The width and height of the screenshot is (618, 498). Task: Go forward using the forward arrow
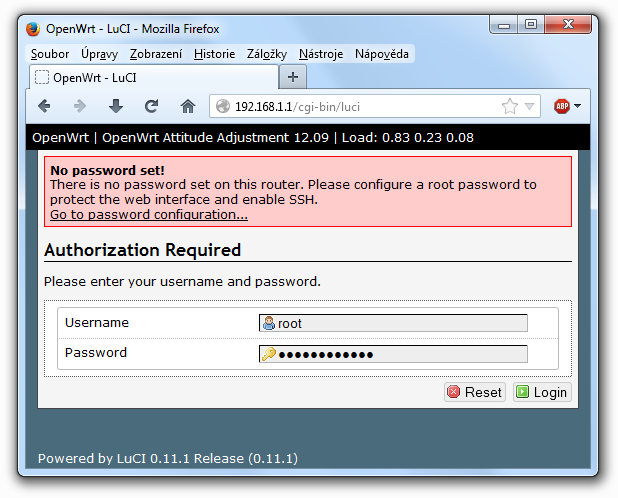pos(80,106)
